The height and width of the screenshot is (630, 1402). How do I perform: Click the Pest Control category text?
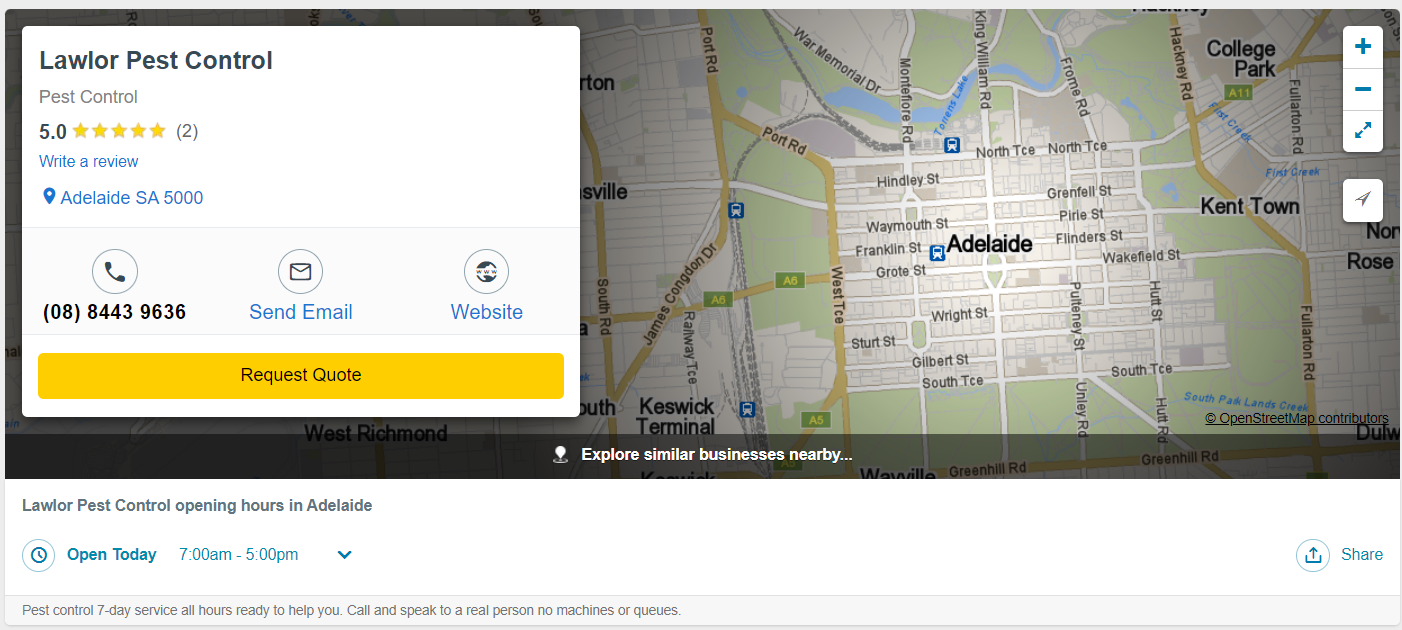tap(88, 97)
